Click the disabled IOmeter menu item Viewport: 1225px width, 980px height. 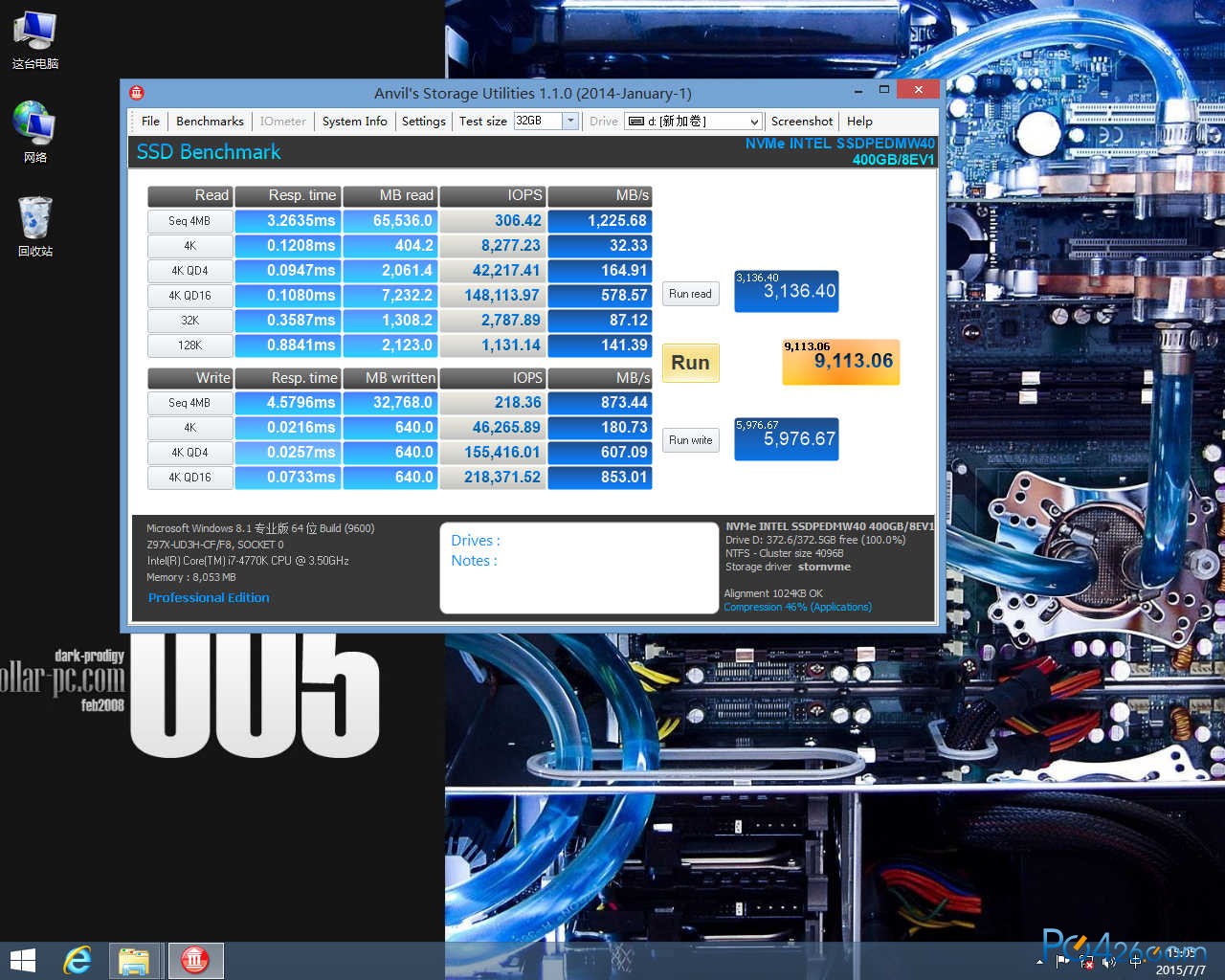coord(283,122)
